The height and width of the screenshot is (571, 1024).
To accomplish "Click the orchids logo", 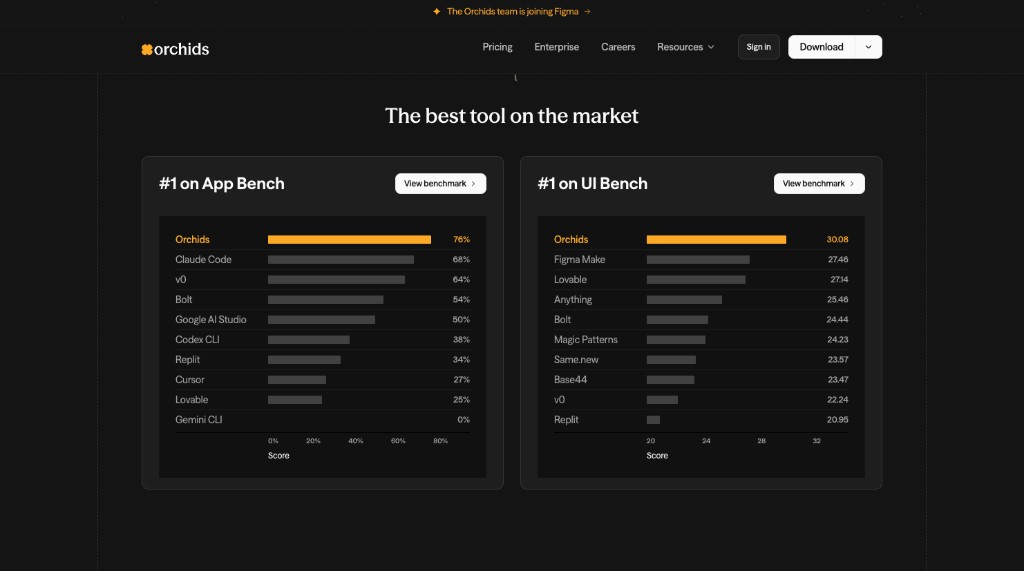I will tap(175, 49).
